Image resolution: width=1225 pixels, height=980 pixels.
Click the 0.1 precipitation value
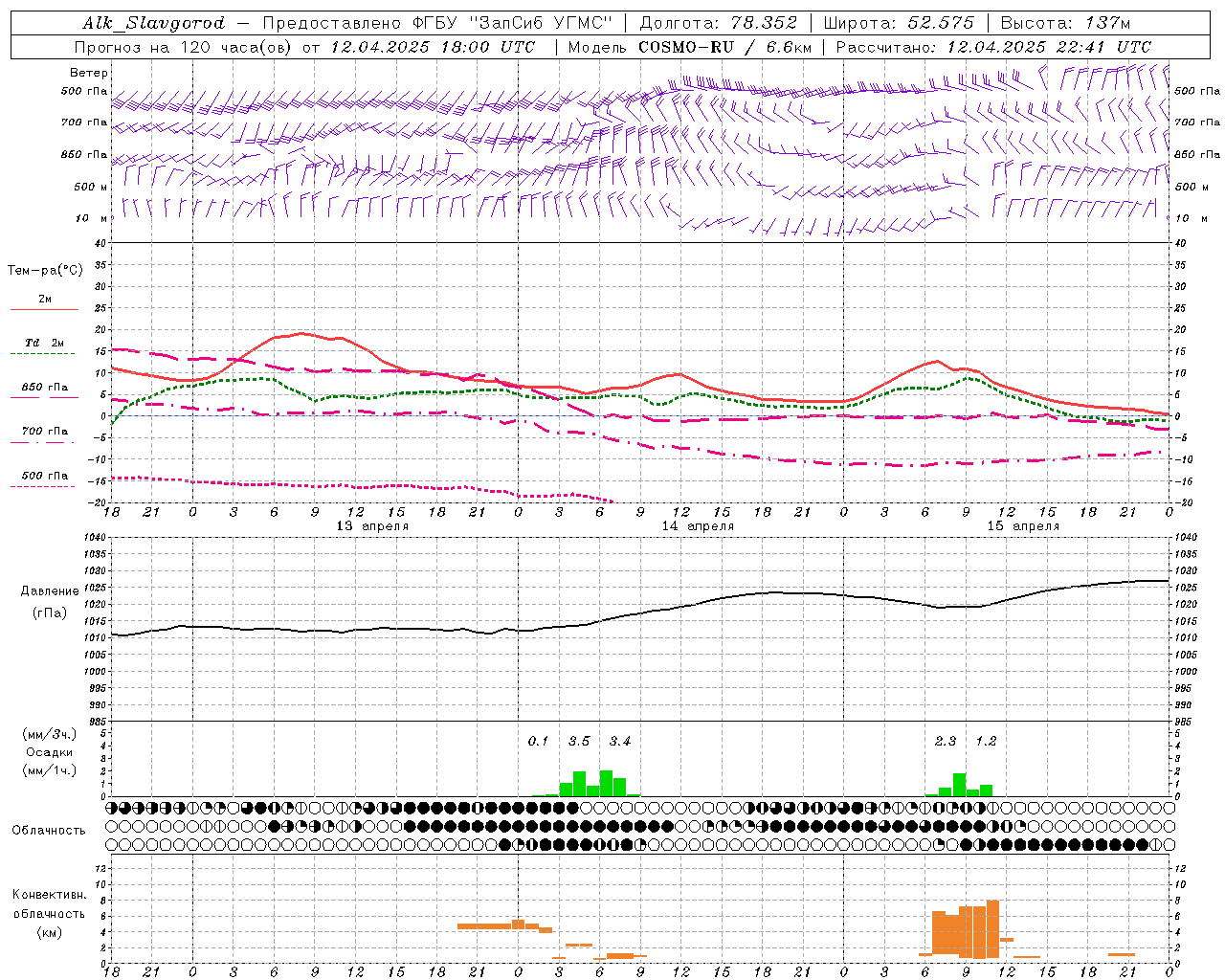point(538,742)
